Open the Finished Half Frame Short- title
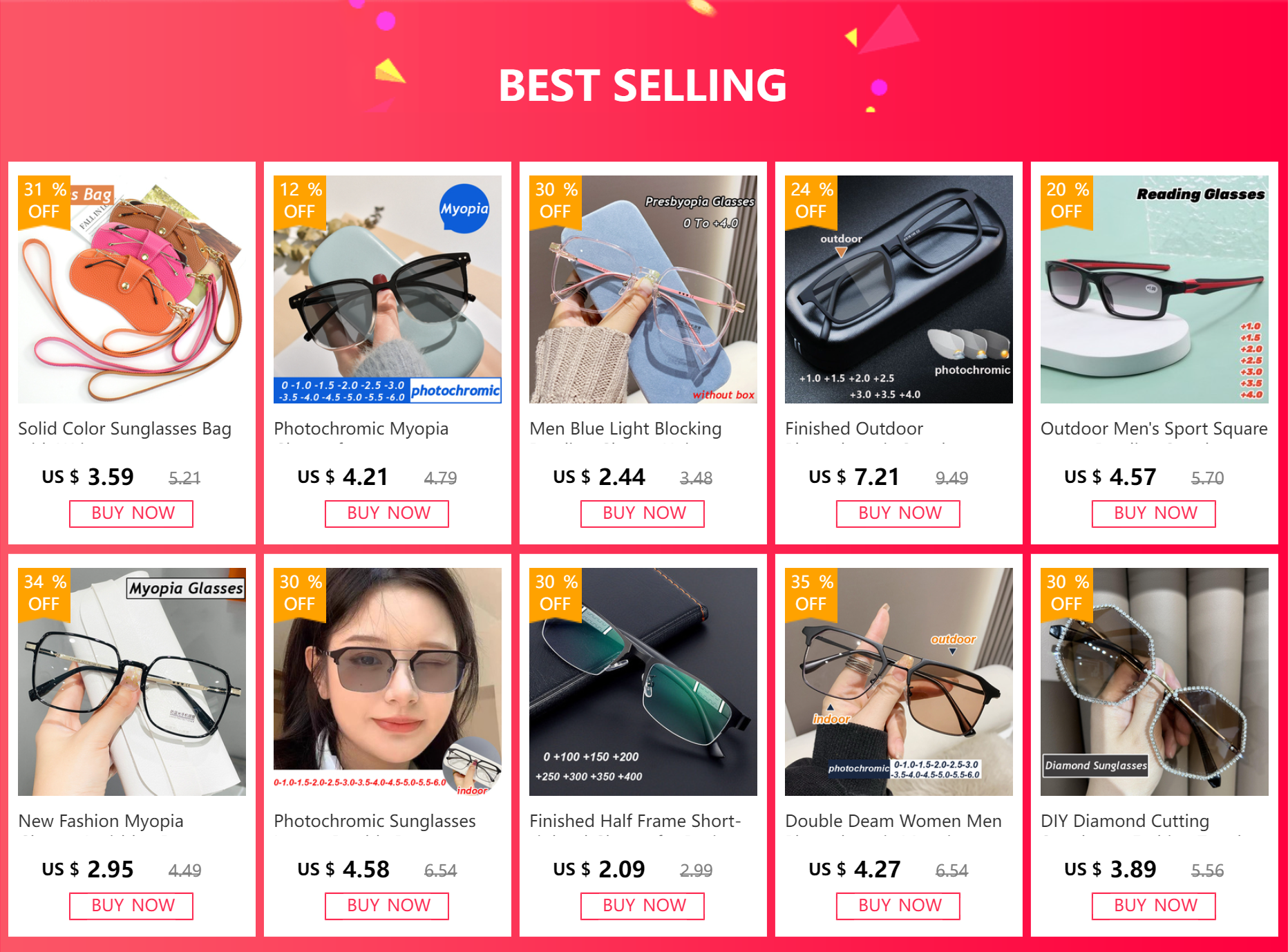1288x952 pixels. click(635, 821)
